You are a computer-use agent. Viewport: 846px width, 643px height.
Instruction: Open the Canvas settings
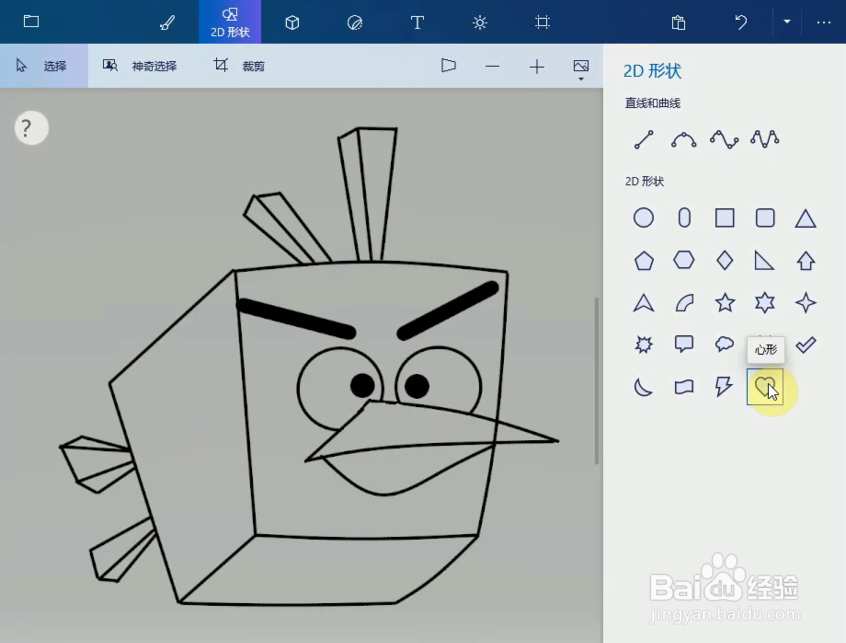(x=542, y=22)
